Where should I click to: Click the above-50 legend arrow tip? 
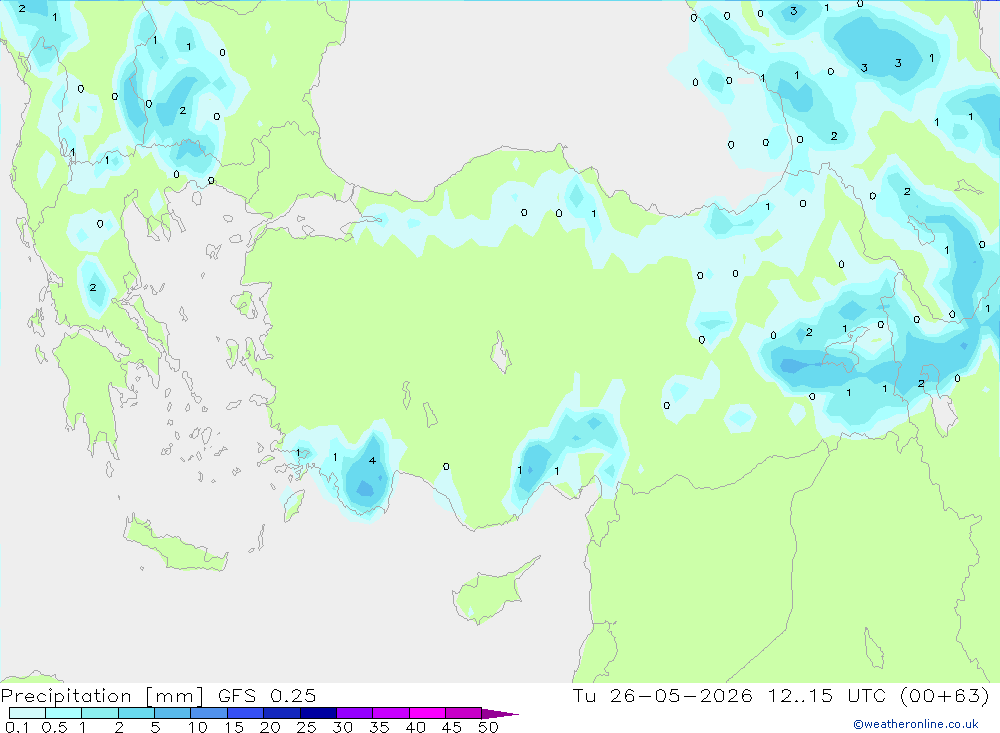(501, 713)
